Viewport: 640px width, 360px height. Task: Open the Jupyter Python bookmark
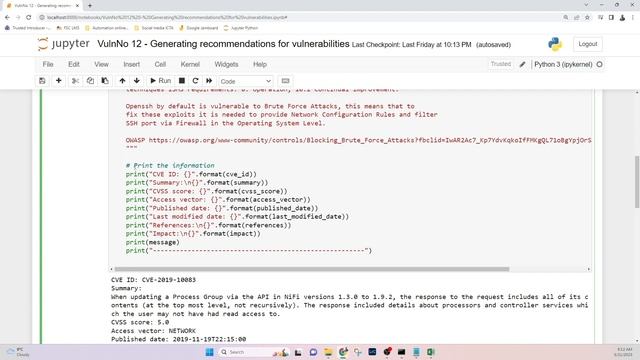click(x=241, y=28)
